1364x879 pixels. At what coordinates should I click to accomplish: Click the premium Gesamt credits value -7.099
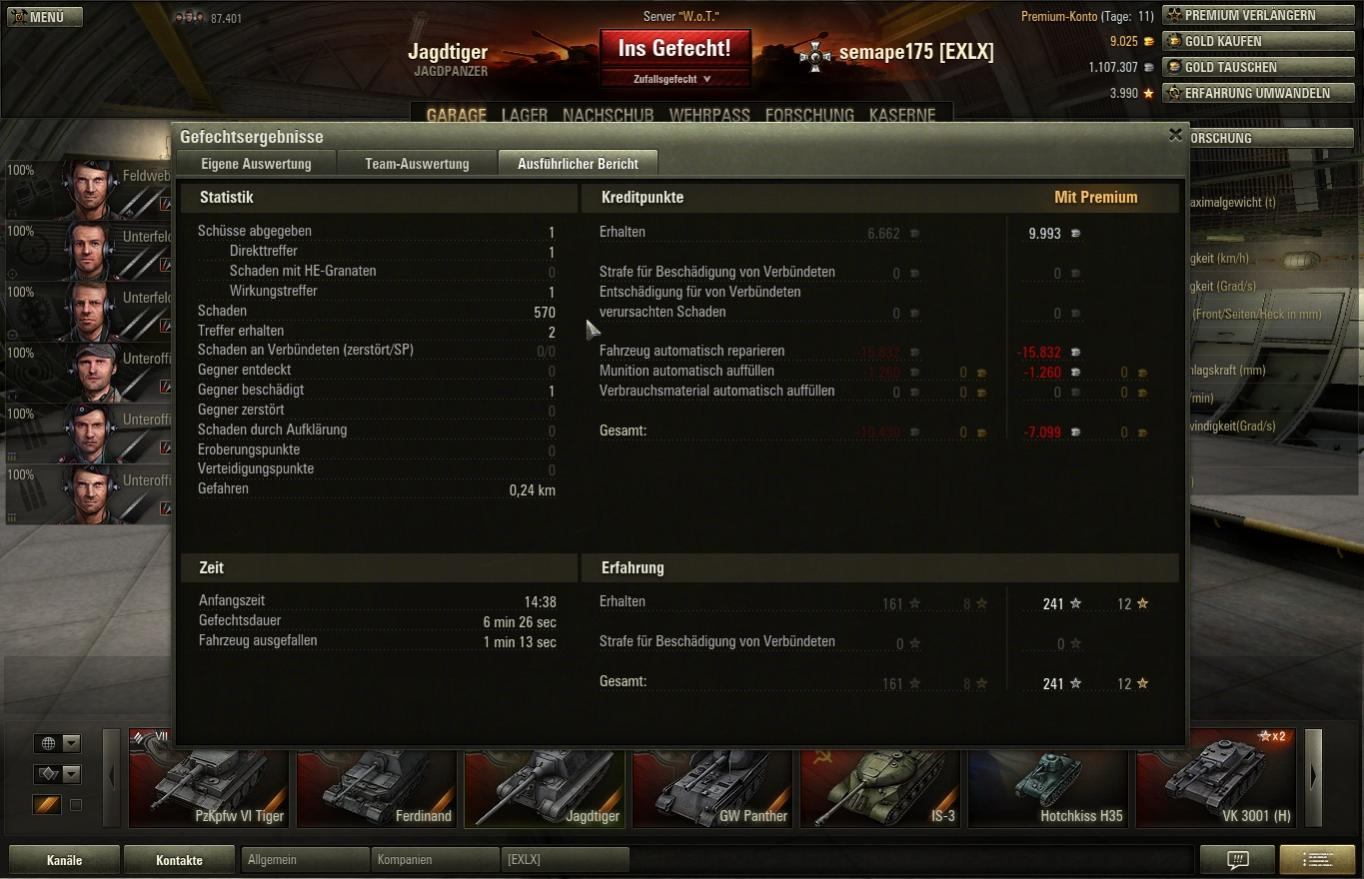tap(1042, 432)
